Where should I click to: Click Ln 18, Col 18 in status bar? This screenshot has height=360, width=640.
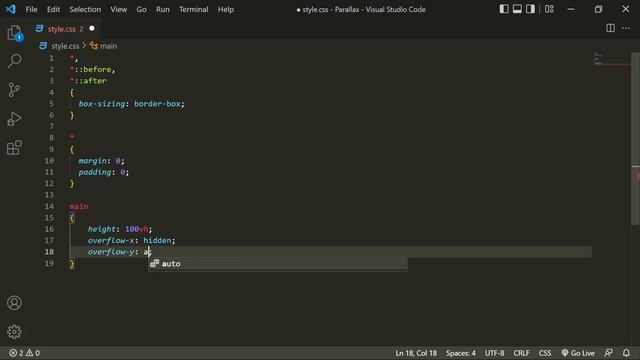click(416, 353)
